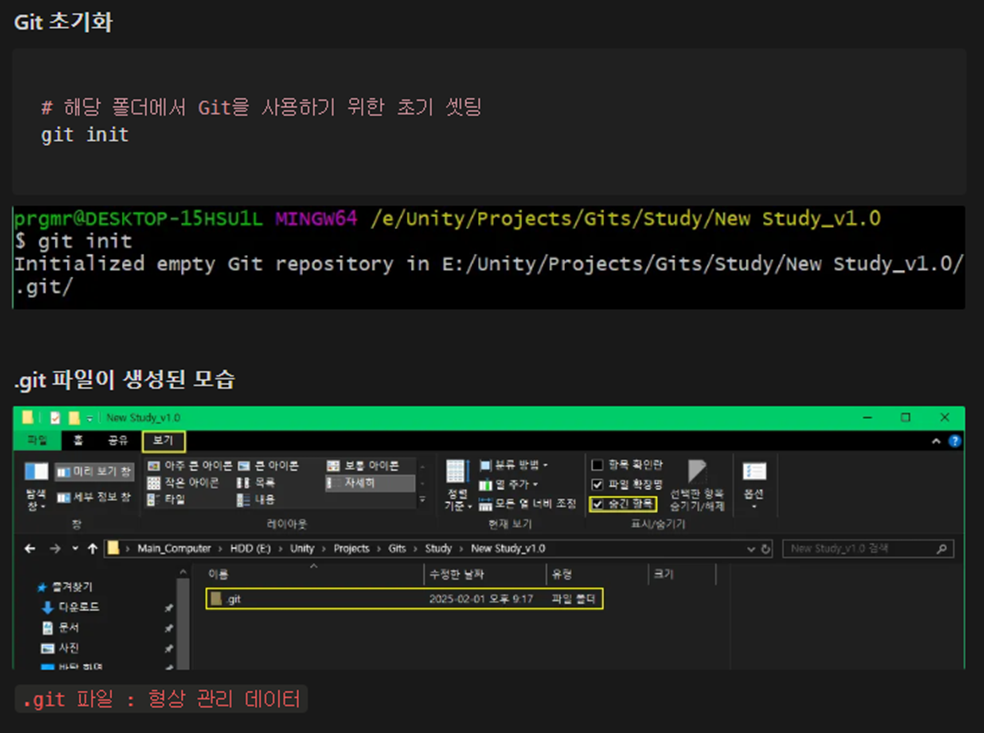This screenshot has height=733, width=984.
Task: Go back with the left arrow
Action: (29, 548)
